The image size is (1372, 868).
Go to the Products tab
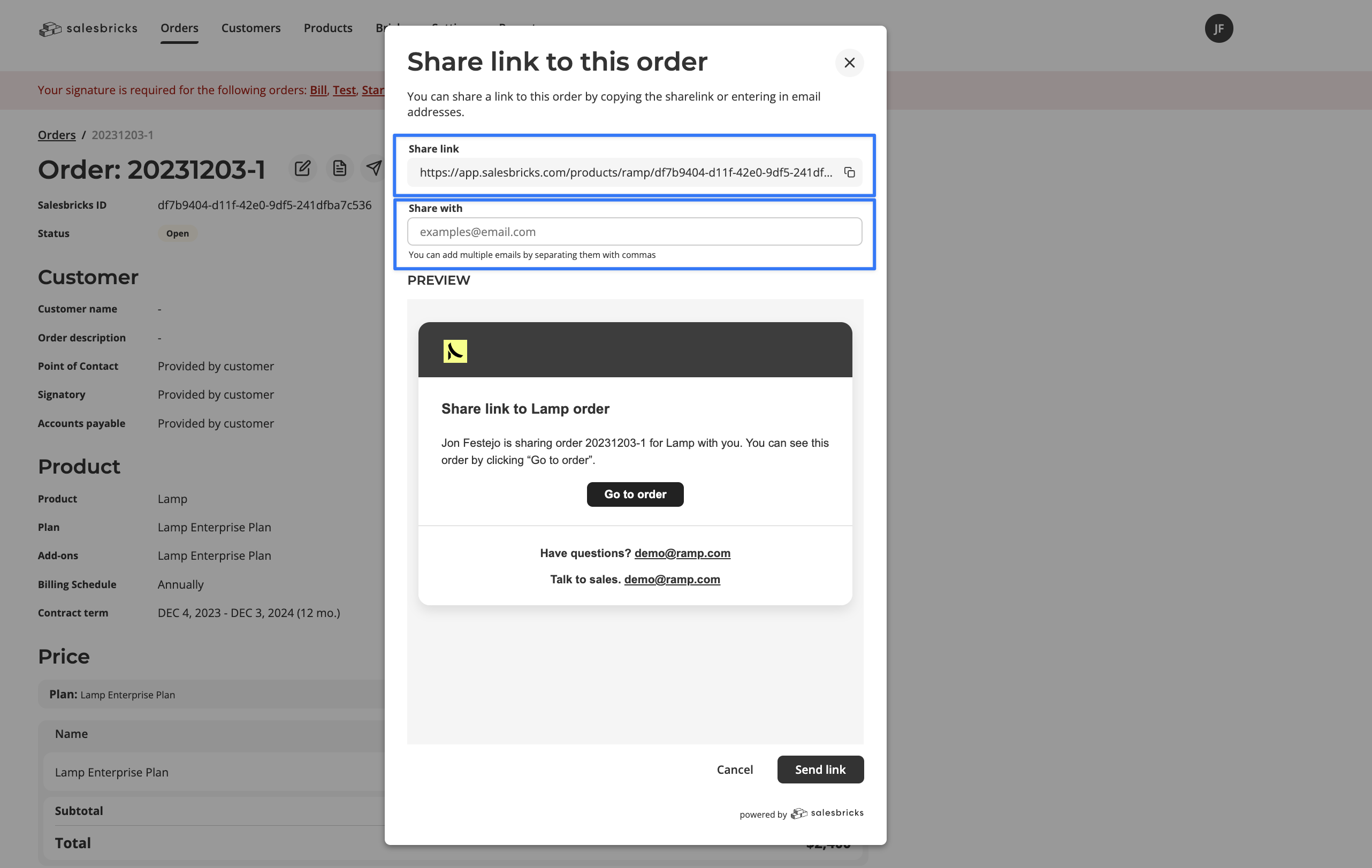(x=327, y=28)
